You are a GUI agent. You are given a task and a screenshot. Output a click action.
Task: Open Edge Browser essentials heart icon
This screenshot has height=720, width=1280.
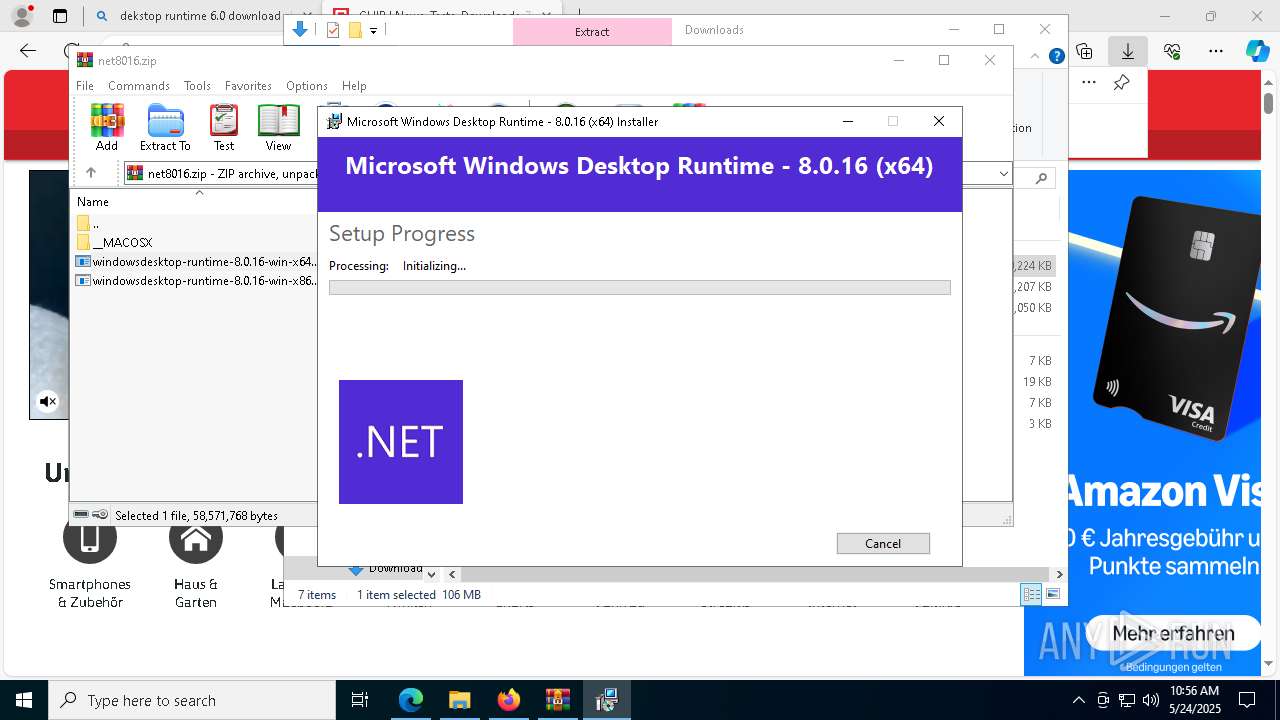1172,51
